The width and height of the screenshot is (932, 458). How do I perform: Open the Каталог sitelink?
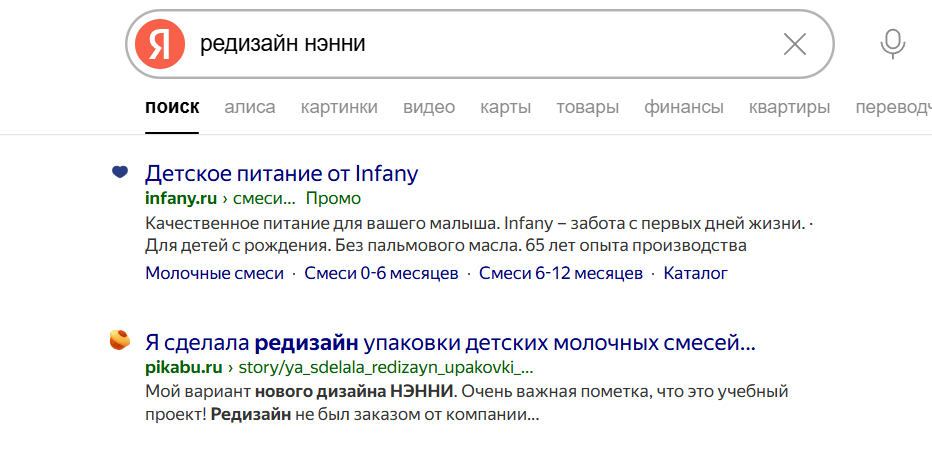coord(695,274)
